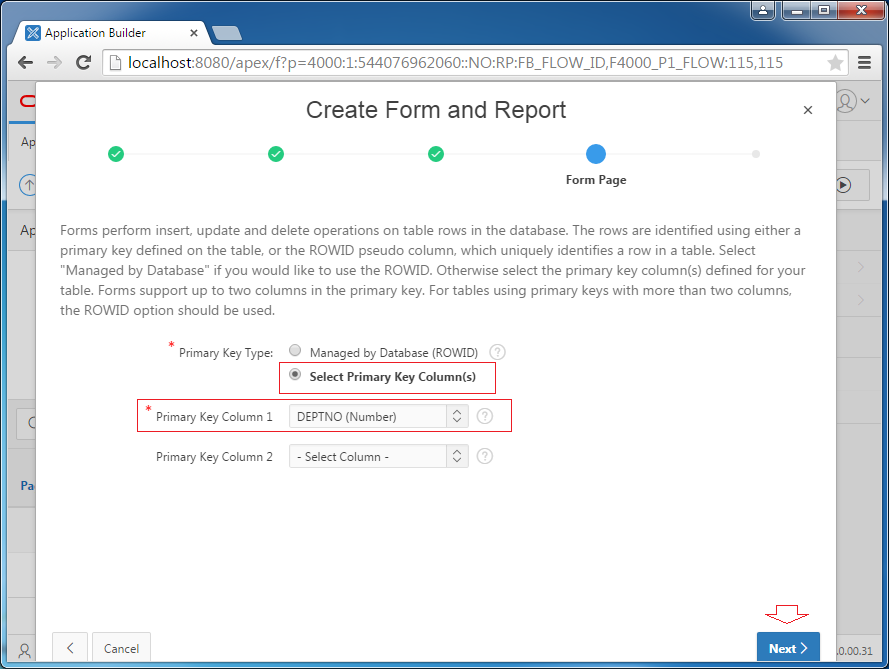Open a new browser tab
This screenshot has height=669, width=889.
(x=227, y=33)
